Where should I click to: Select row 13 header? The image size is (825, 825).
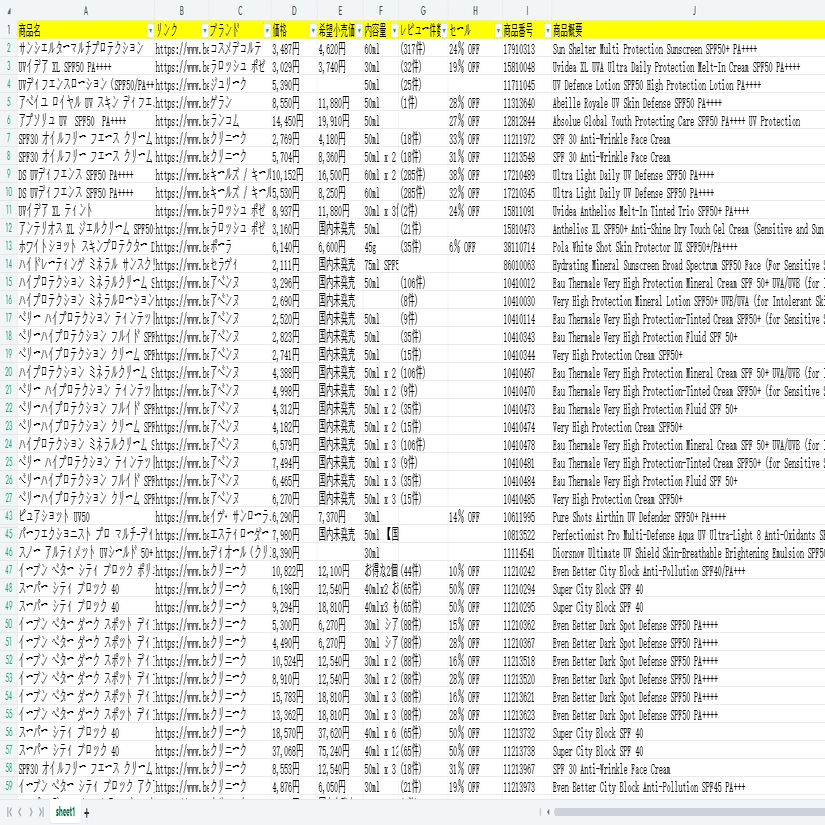pos(8,246)
